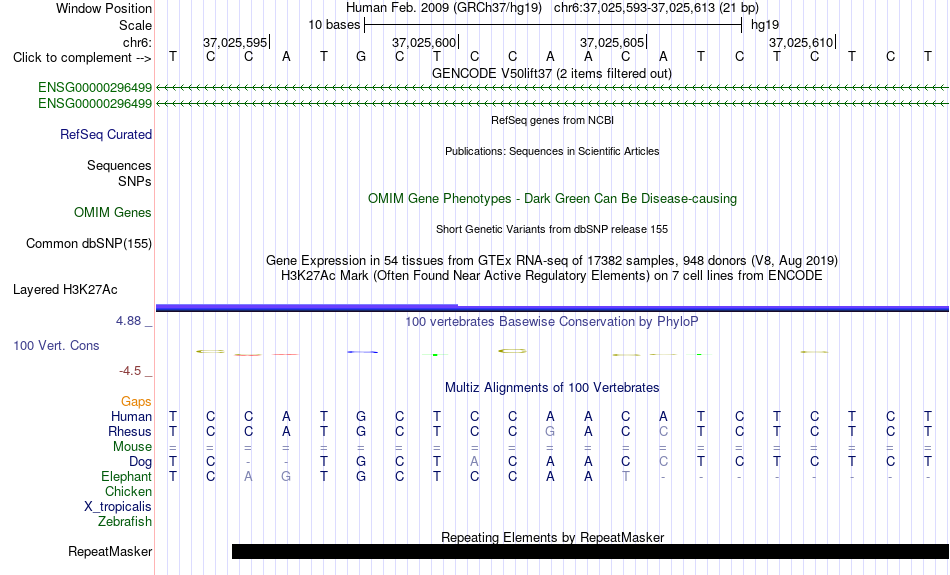Click the Chicken species label
Viewport: 950px width, 575px height.
tap(128, 491)
